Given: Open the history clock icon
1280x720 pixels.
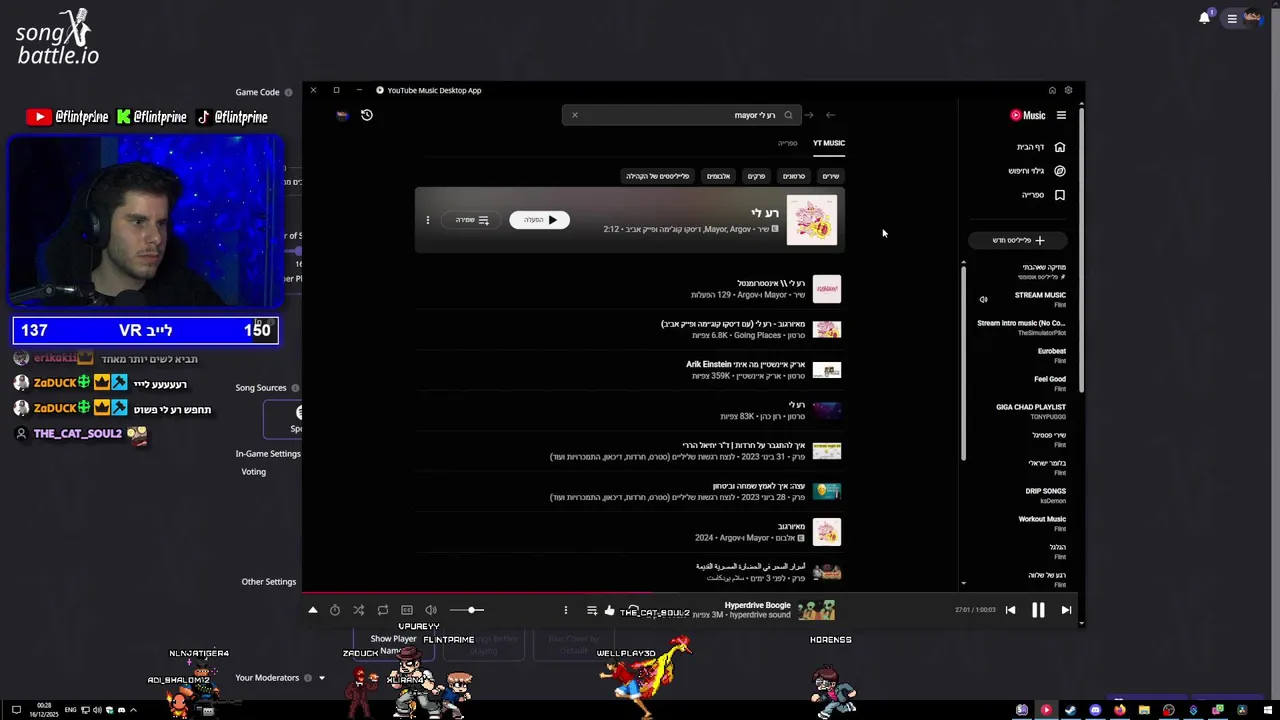Looking at the screenshot, I should point(367,115).
